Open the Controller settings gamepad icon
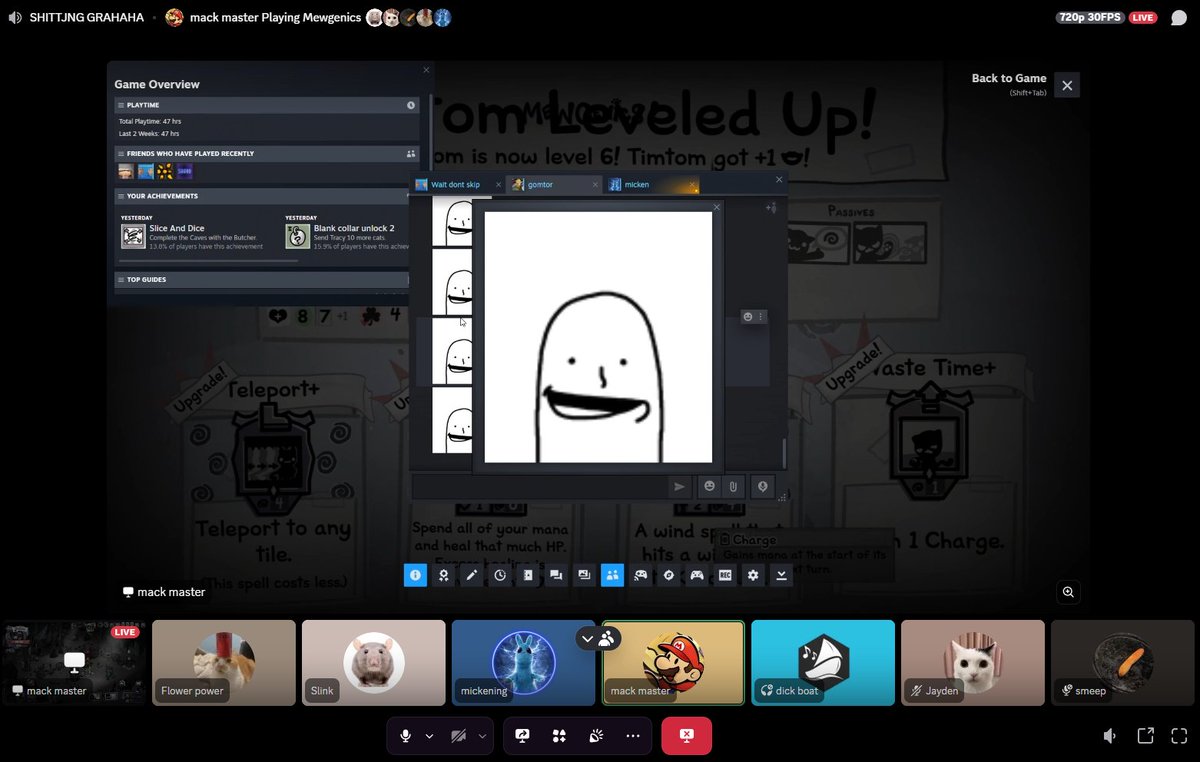This screenshot has height=762, width=1200. [x=697, y=575]
